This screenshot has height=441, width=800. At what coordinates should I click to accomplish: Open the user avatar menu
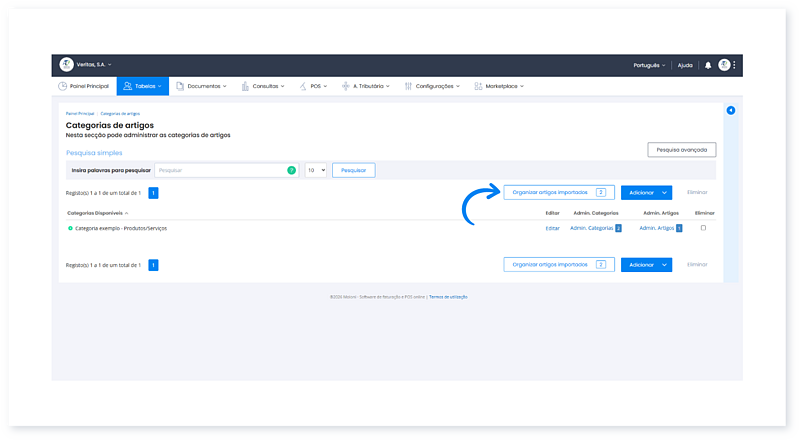724,65
